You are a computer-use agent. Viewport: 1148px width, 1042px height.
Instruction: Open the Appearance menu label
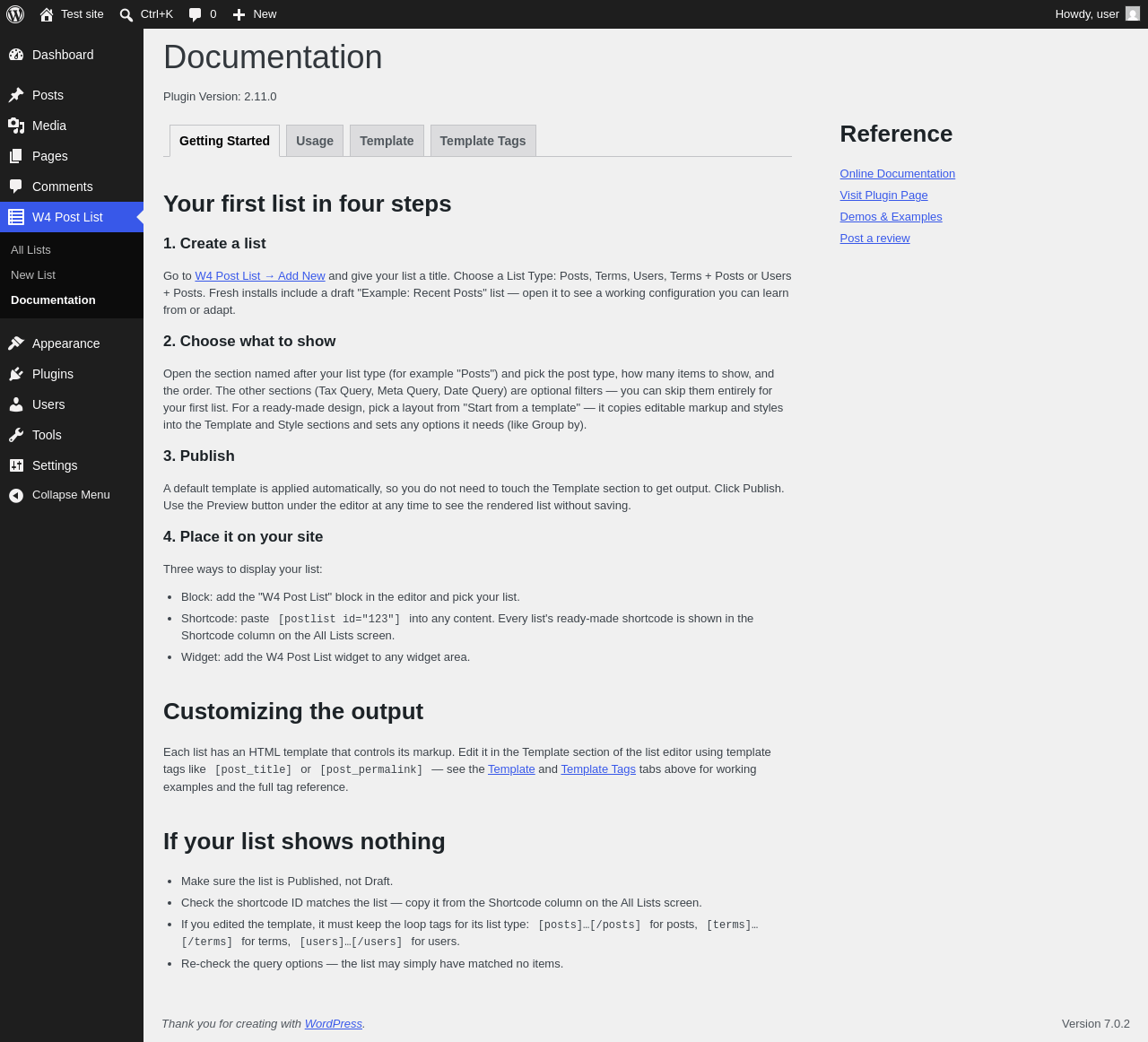click(66, 343)
